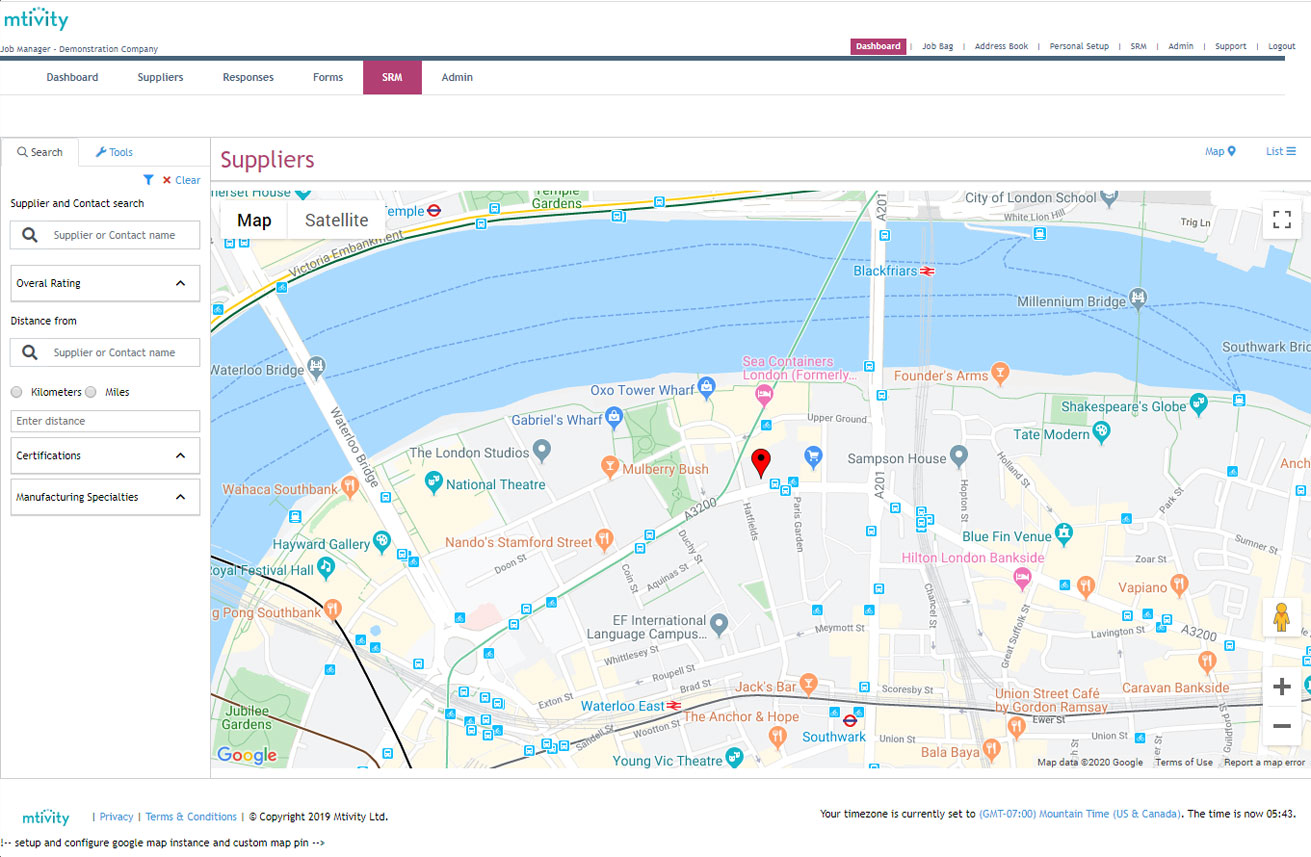This screenshot has height=857, width=1311.
Task: Click the Shakespeare's Globe marker icon
Action: pyautogui.click(x=1199, y=404)
